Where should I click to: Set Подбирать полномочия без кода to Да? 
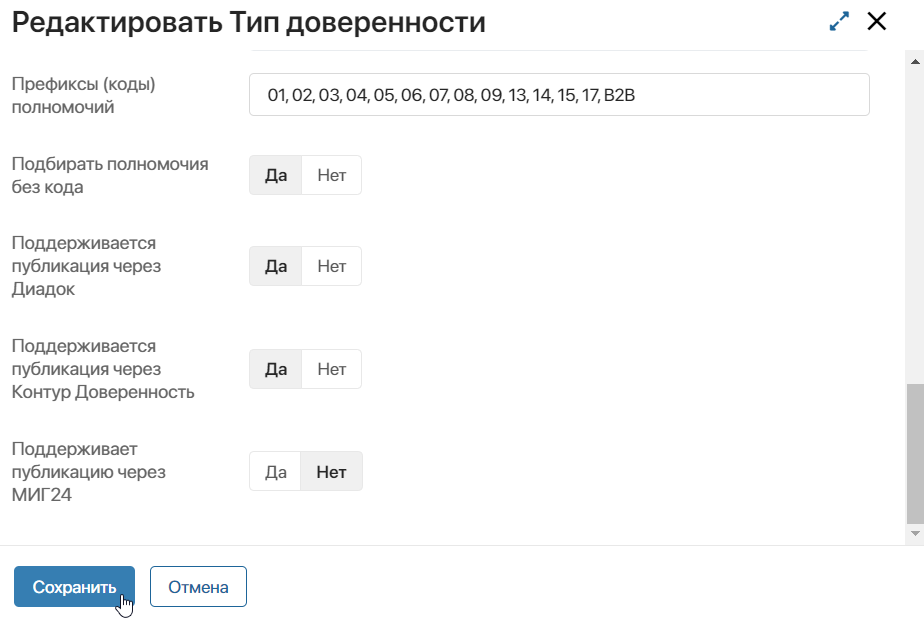(x=276, y=175)
